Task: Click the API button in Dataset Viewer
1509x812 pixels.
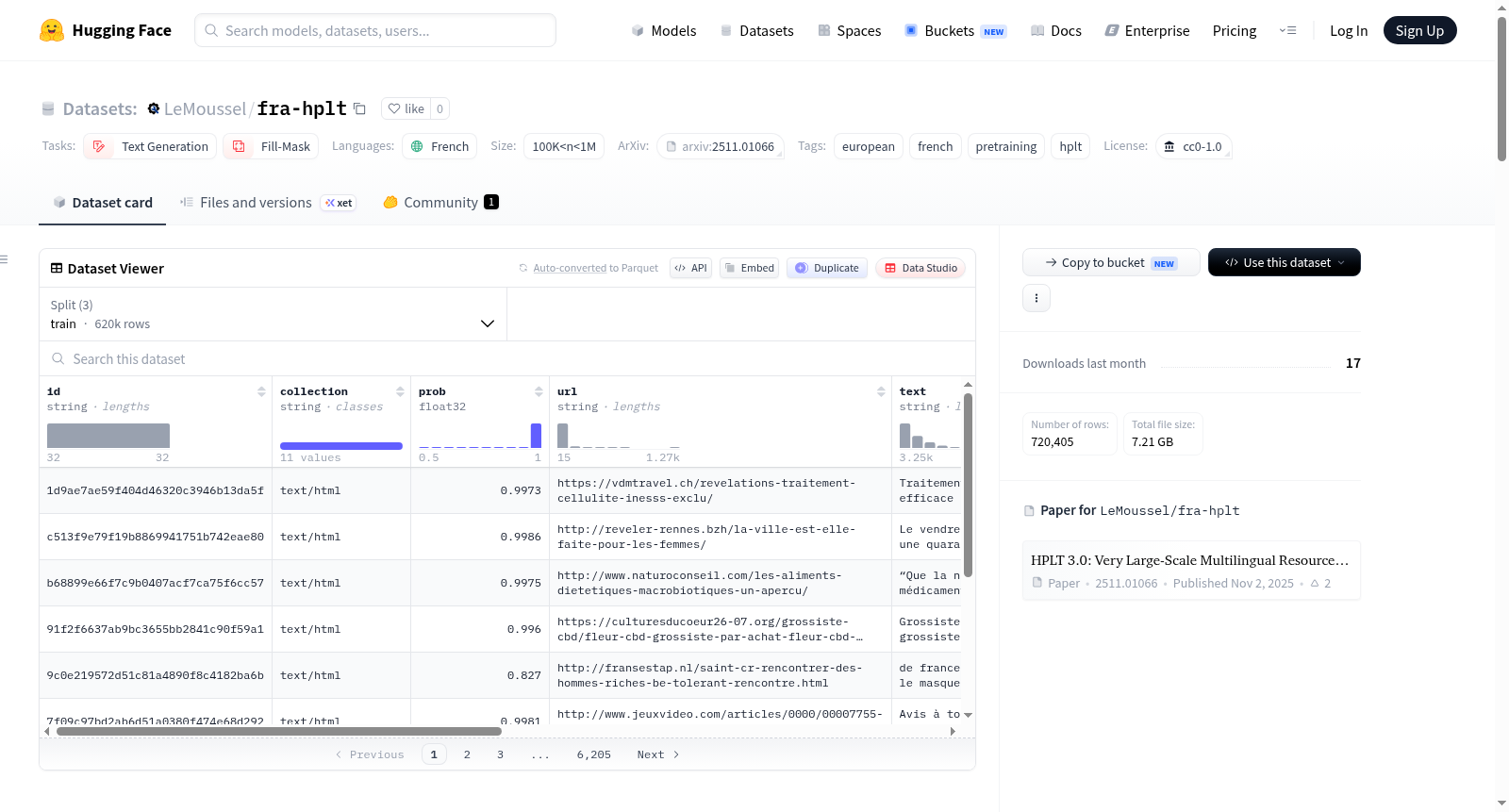Action: tap(690, 268)
